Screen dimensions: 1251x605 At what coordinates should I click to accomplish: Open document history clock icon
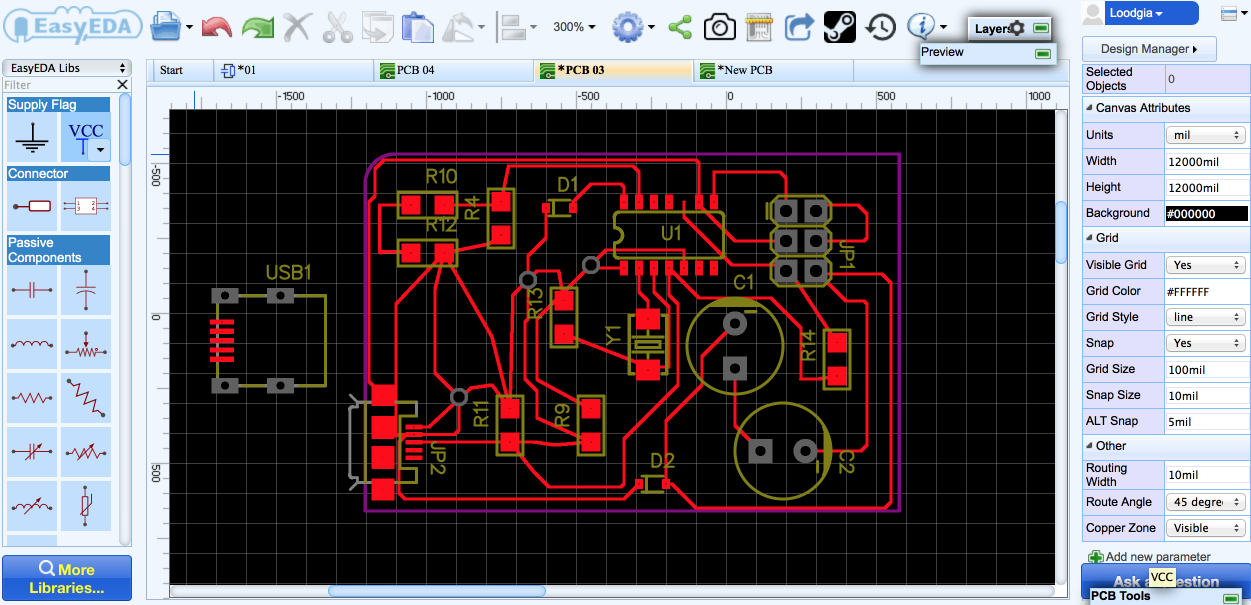tap(880, 27)
